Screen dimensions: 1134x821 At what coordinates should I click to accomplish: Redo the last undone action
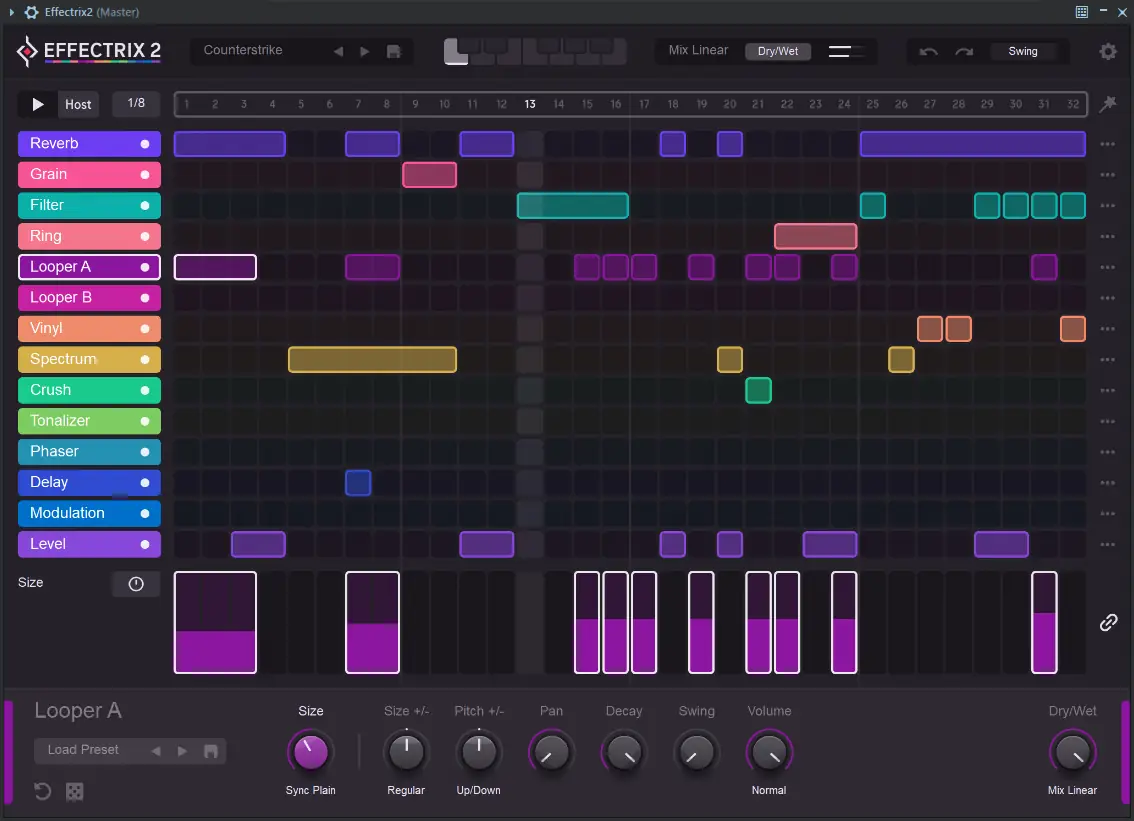point(964,51)
